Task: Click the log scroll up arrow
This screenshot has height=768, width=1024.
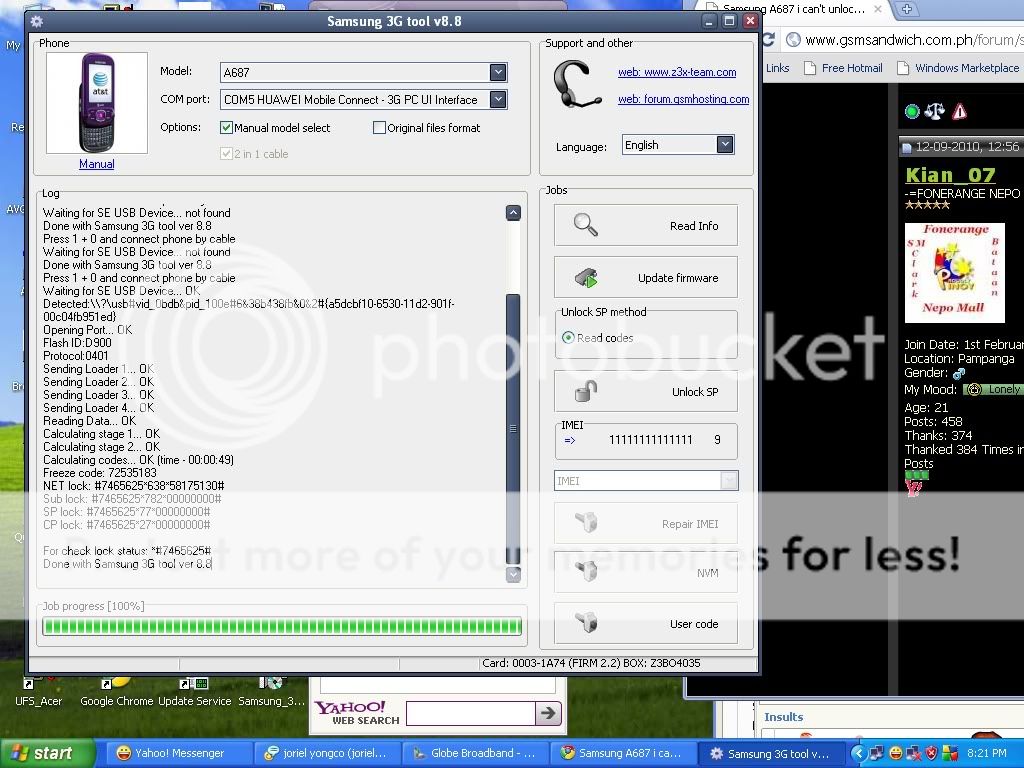Action: 513,213
